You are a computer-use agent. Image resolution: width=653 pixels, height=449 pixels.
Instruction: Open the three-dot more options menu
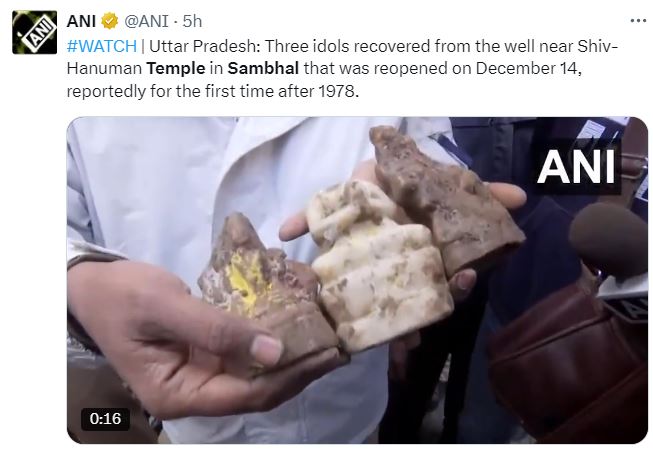638,21
